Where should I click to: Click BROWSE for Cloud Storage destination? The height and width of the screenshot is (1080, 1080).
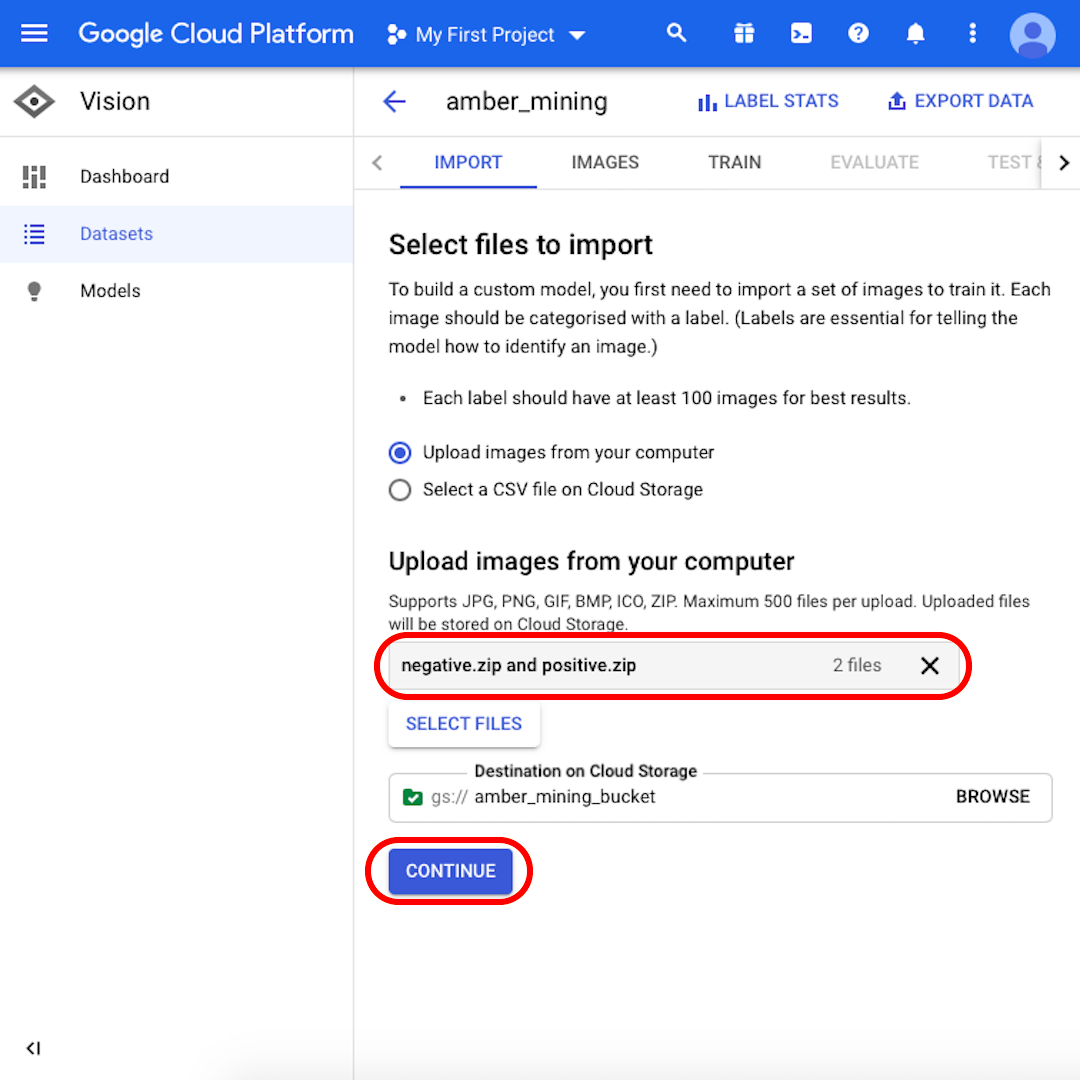click(993, 797)
